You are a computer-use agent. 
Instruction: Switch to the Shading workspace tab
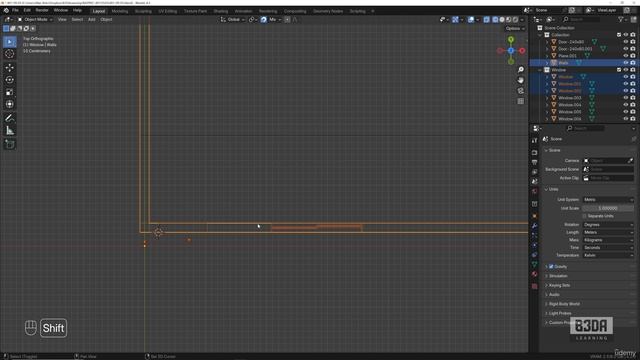pyautogui.click(x=221, y=11)
